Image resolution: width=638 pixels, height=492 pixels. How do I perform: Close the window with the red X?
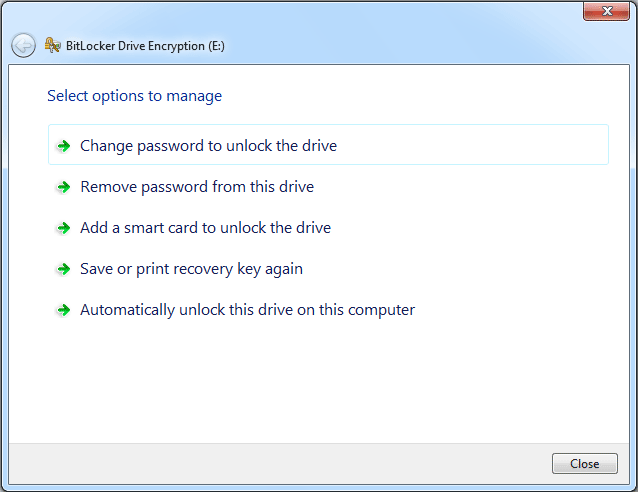tap(605, 12)
